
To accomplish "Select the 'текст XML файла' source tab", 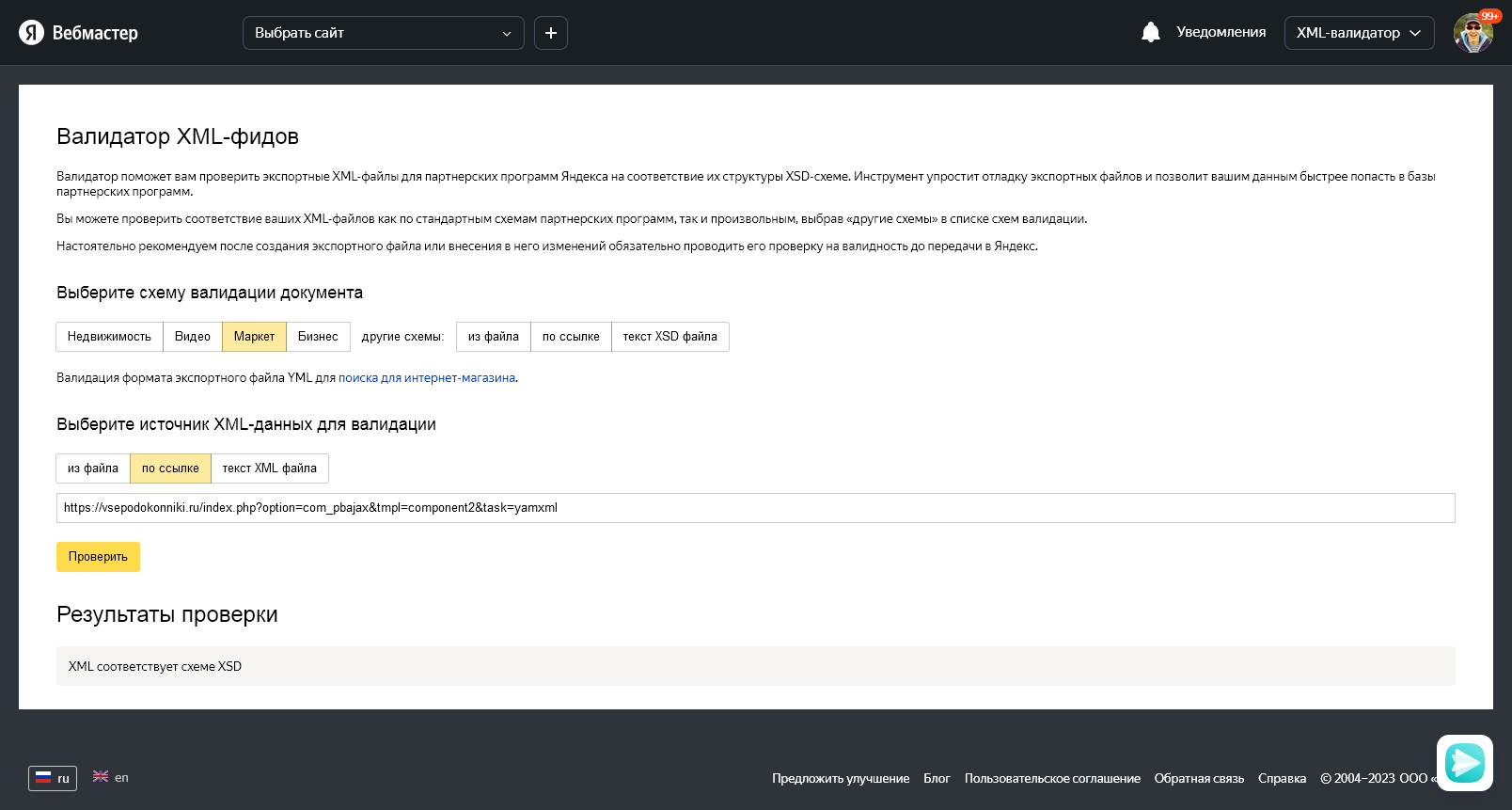I will pos(269,469).
